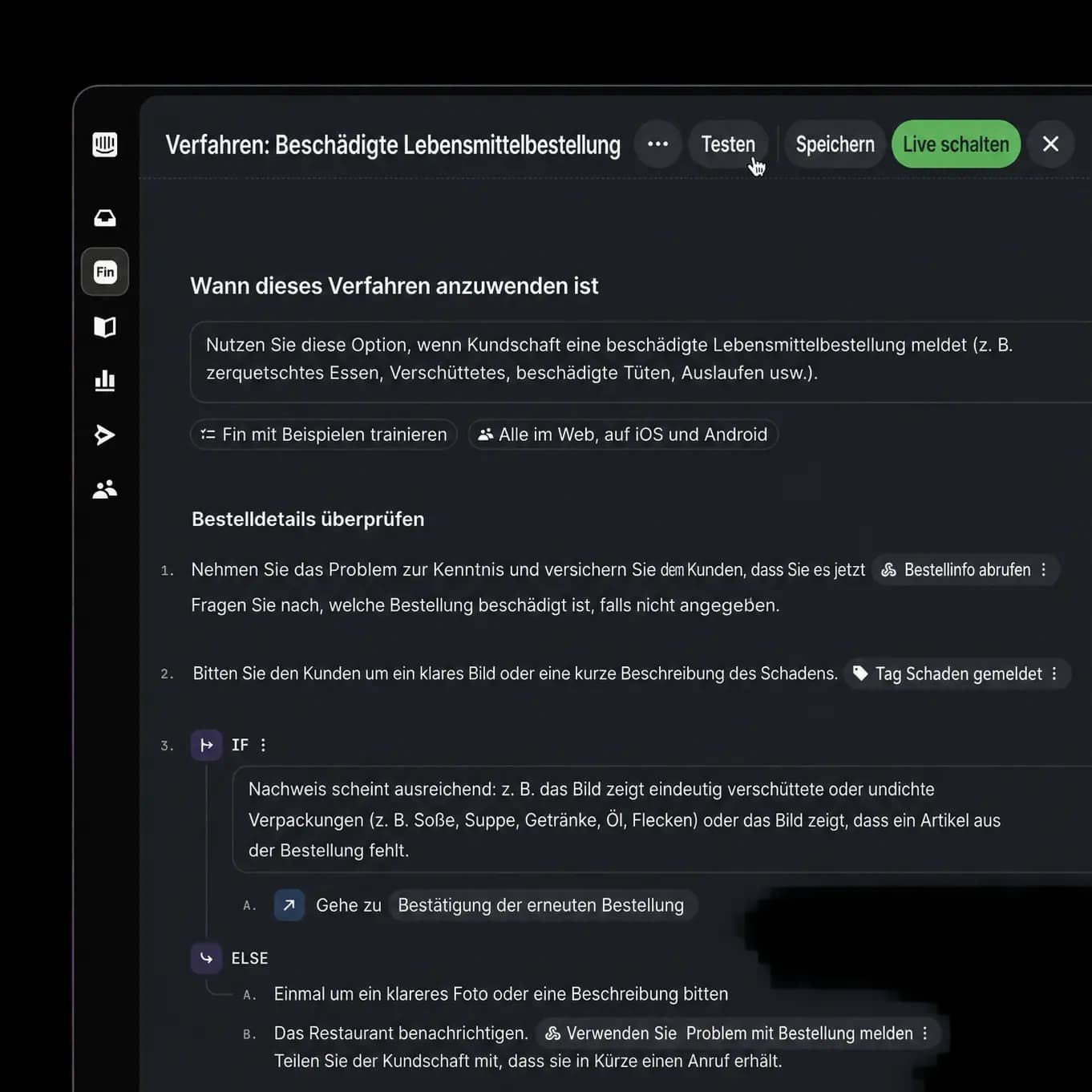Open audience selector Alle im Web, iOS und Android

click(623, 435)
